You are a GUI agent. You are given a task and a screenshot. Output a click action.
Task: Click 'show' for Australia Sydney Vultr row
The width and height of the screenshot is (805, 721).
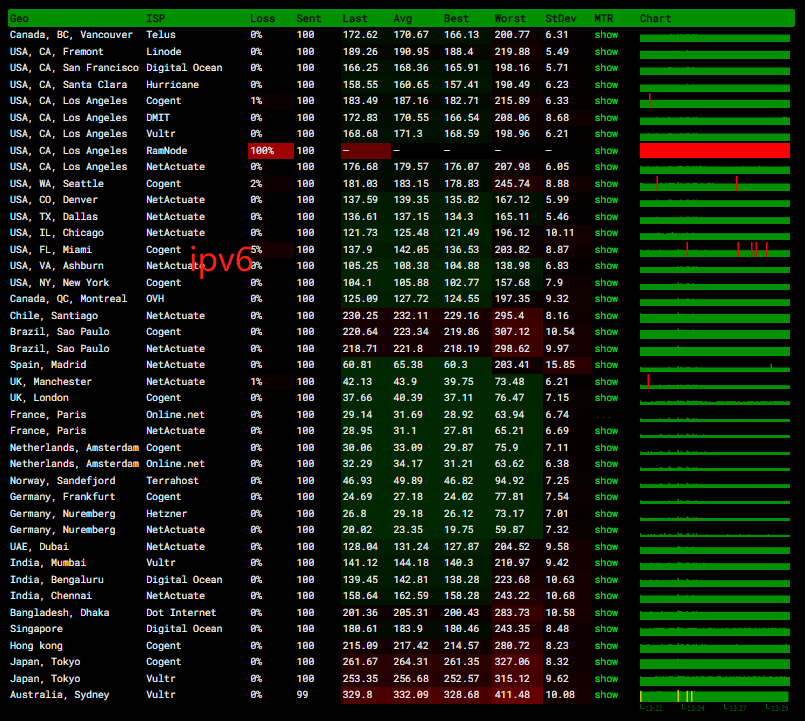pyautogui.click(x=606, y=695)
